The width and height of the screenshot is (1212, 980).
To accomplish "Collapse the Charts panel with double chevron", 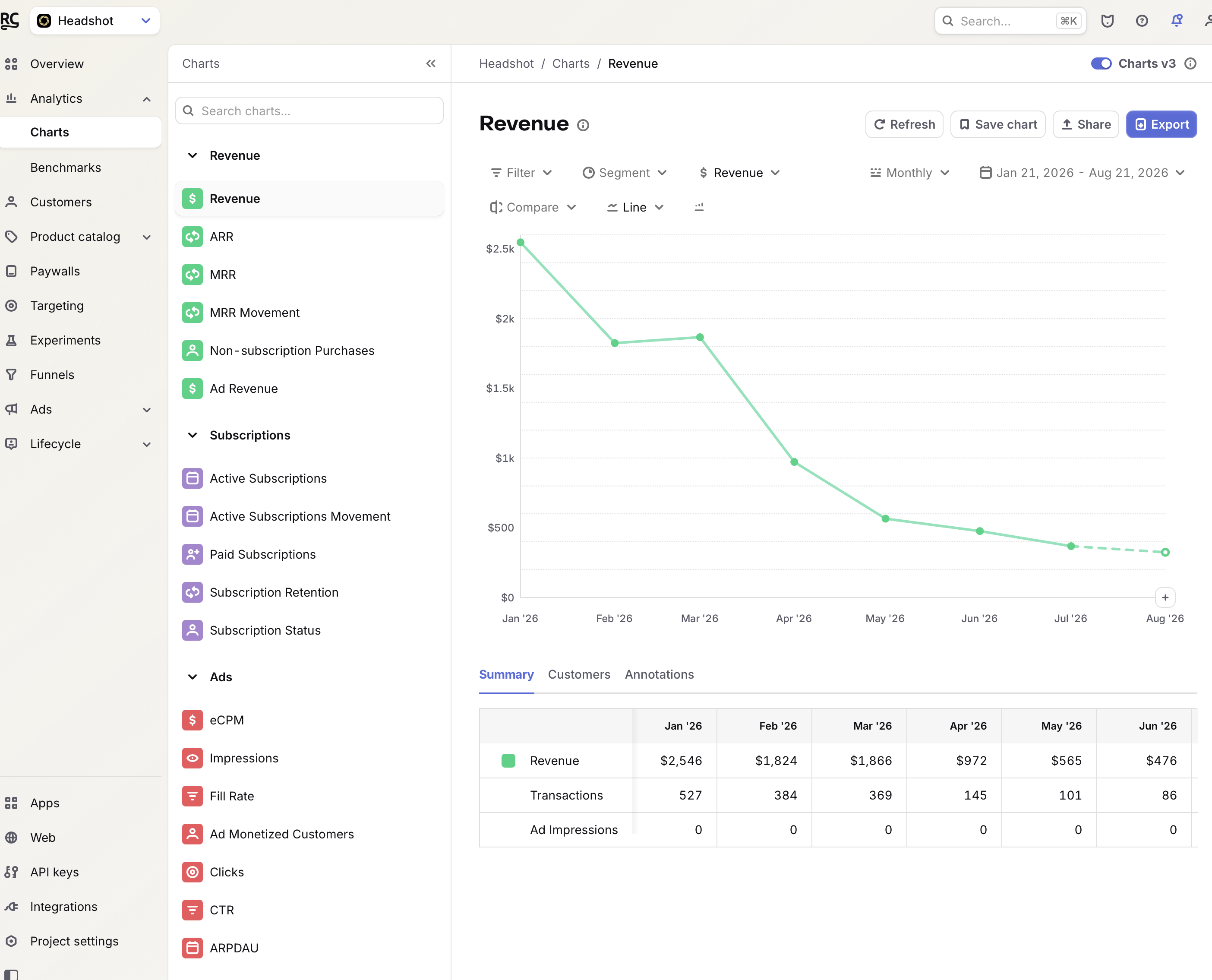I will pos(430,63).
